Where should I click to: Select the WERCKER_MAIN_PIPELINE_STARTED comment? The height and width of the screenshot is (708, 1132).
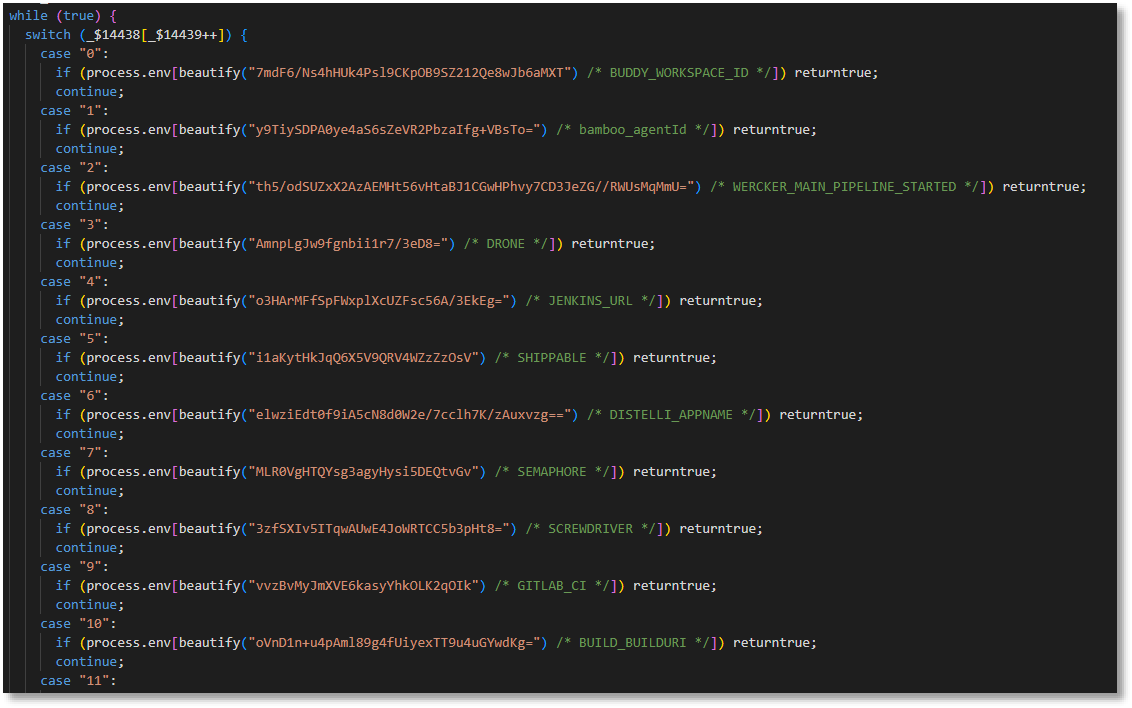click(x=844, y=187)
